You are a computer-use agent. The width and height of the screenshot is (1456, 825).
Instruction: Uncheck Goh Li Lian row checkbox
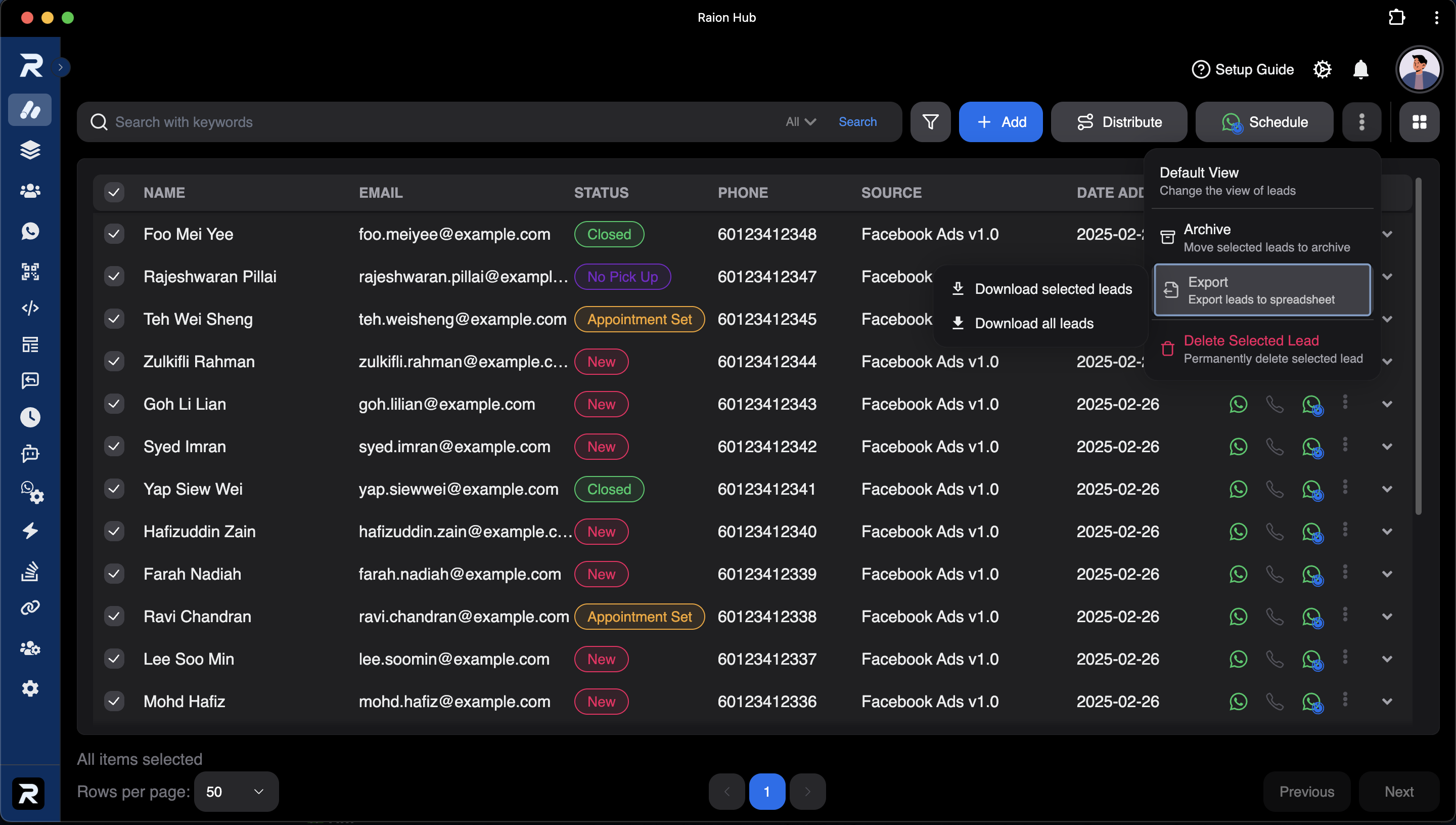coord(114,404)
